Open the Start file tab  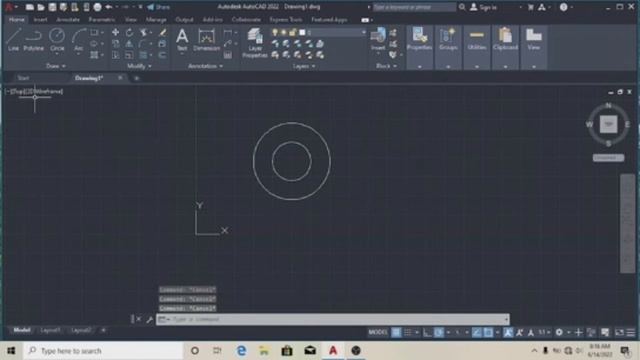pyautogui.click(x=23, y=78)
